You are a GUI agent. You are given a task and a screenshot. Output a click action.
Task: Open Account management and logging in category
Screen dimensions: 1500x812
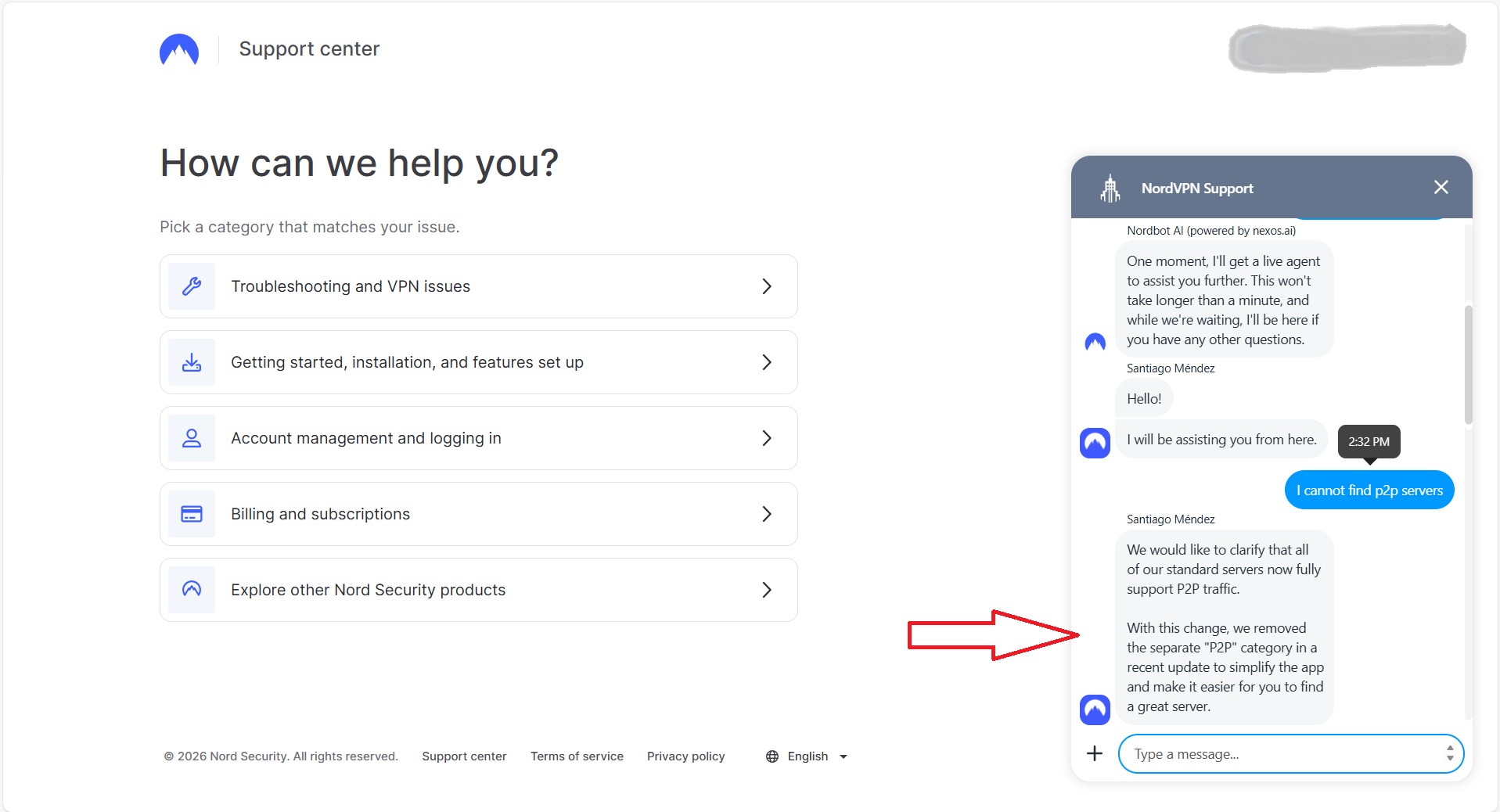(365, 438)
